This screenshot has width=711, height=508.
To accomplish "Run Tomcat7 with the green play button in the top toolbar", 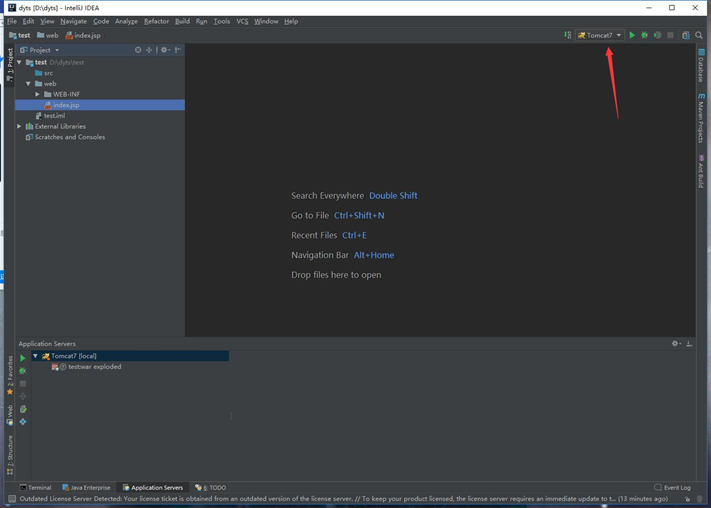I will pyautogui.click(x=632, y=35).
